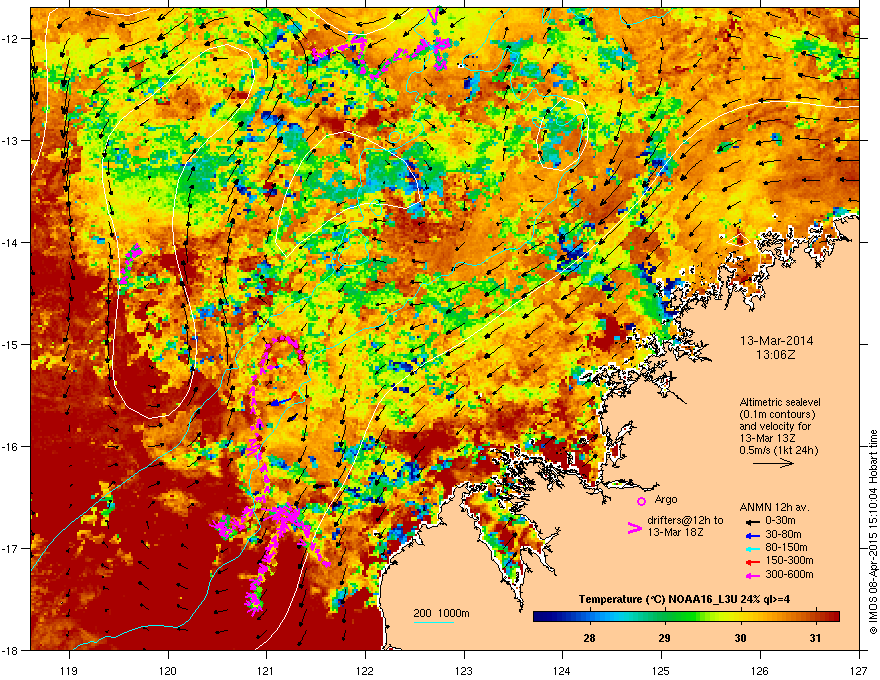Click the 'drifters@12h to' legend label
Image resolution: width=880 pixels, height=680 pixels.
pyautogui.click(x=685, y=520)
